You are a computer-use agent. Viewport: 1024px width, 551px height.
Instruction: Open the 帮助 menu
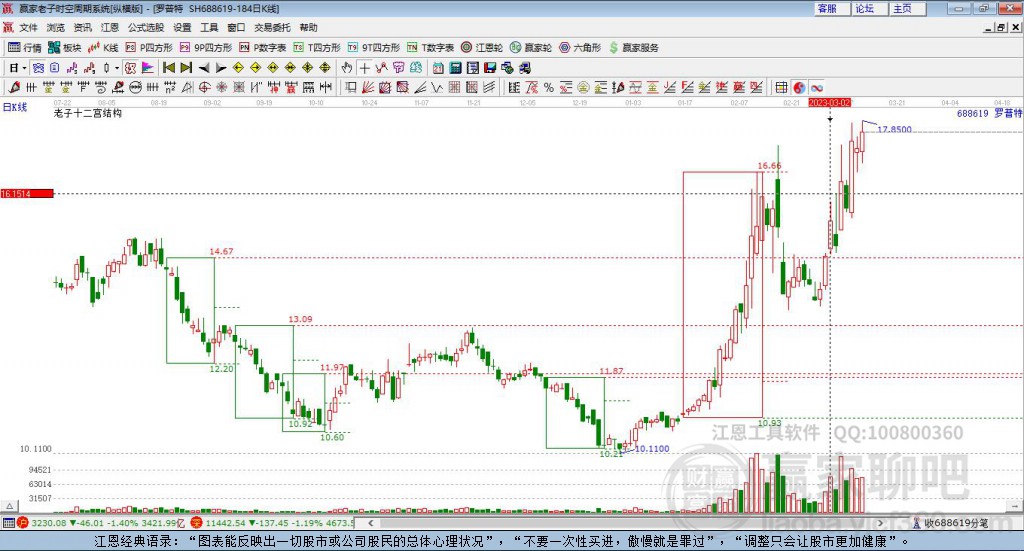point(308,27)
